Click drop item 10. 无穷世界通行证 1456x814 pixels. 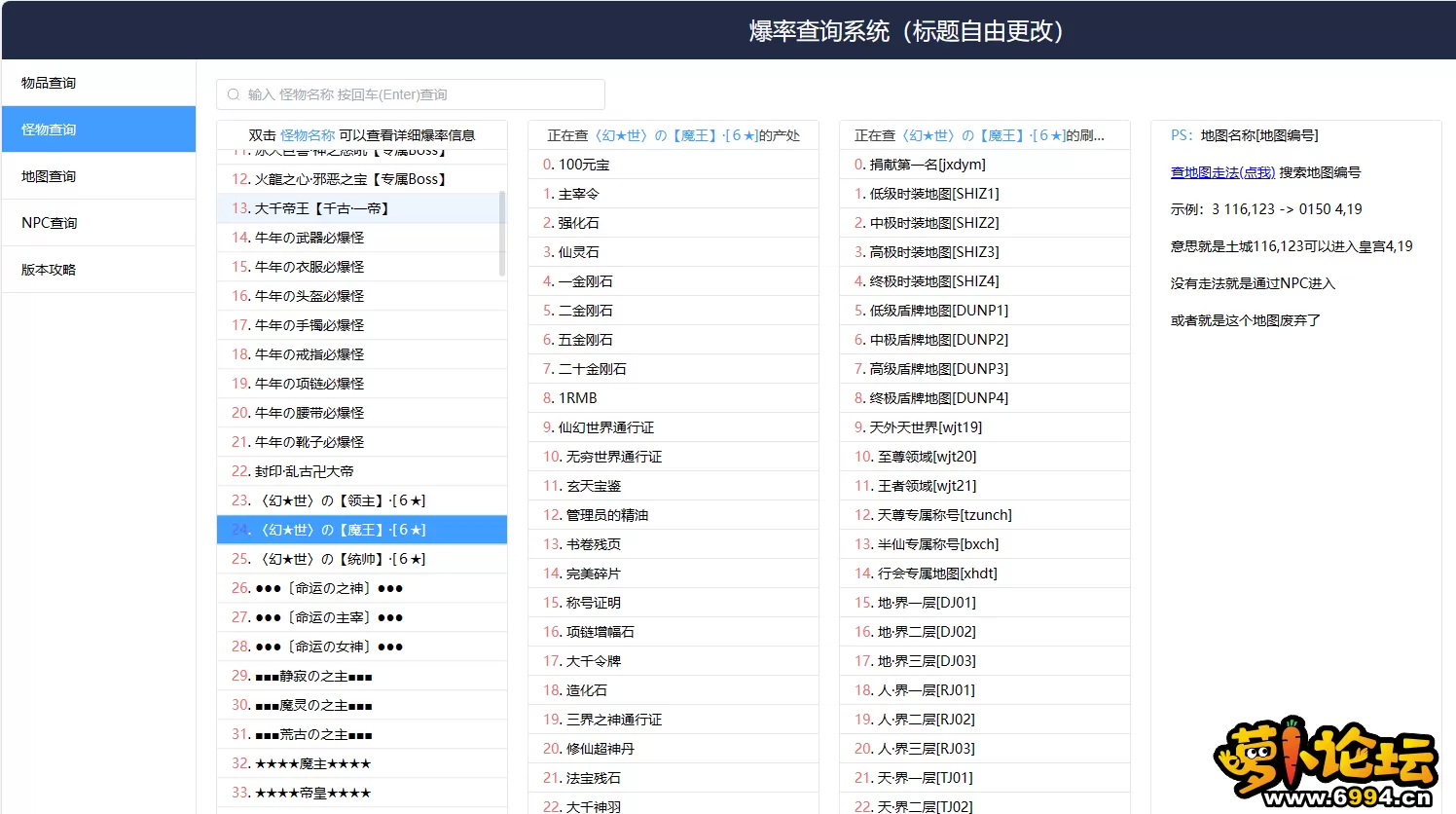pos(673,457)
